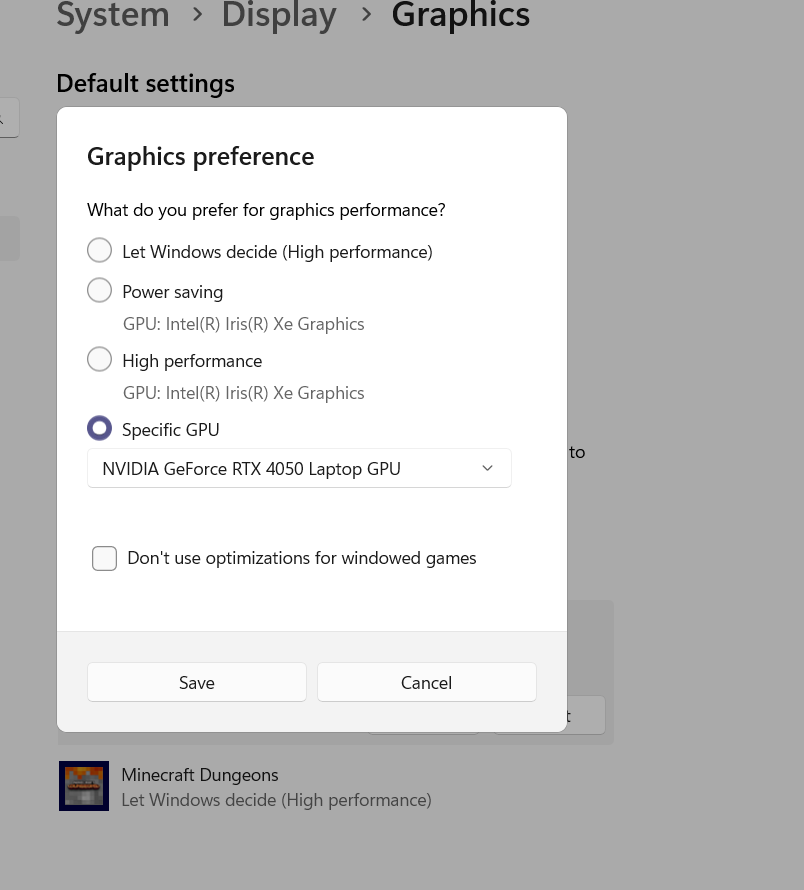
Task: Save the graphics preference
Action: [x=197, y=682]
